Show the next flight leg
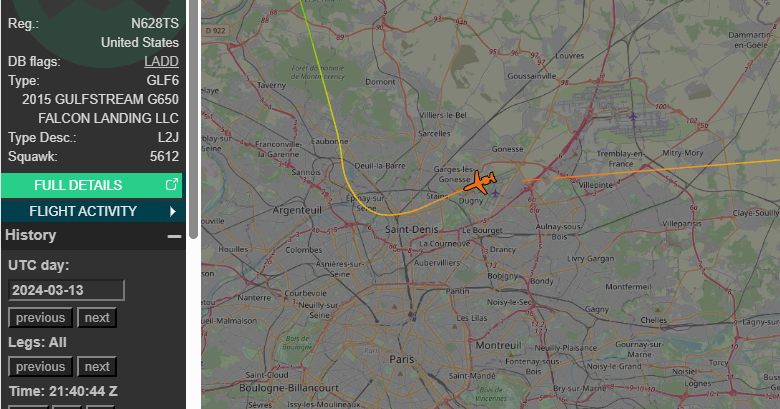The height and width of the screenshot is (409, 780). click(97, 367)
